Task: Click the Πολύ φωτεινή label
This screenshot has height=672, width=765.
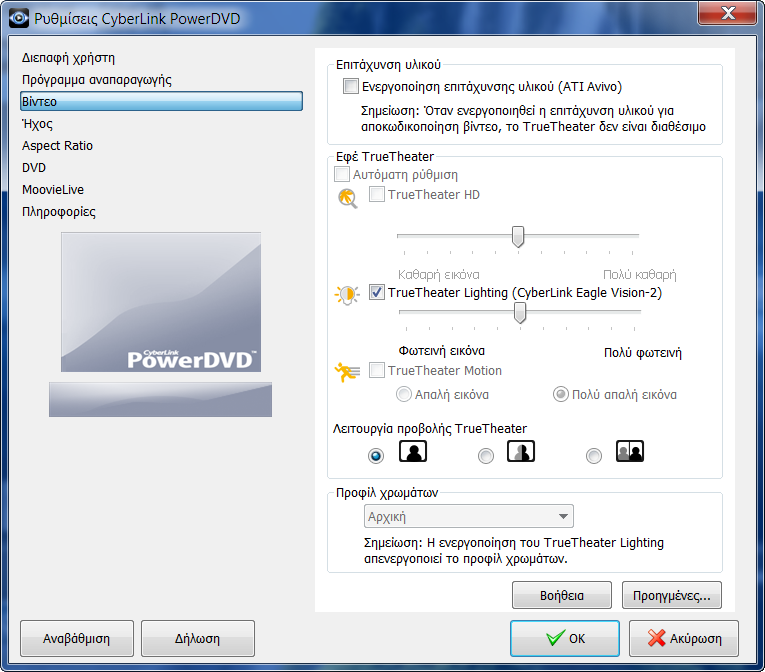Action: (643, 352)
